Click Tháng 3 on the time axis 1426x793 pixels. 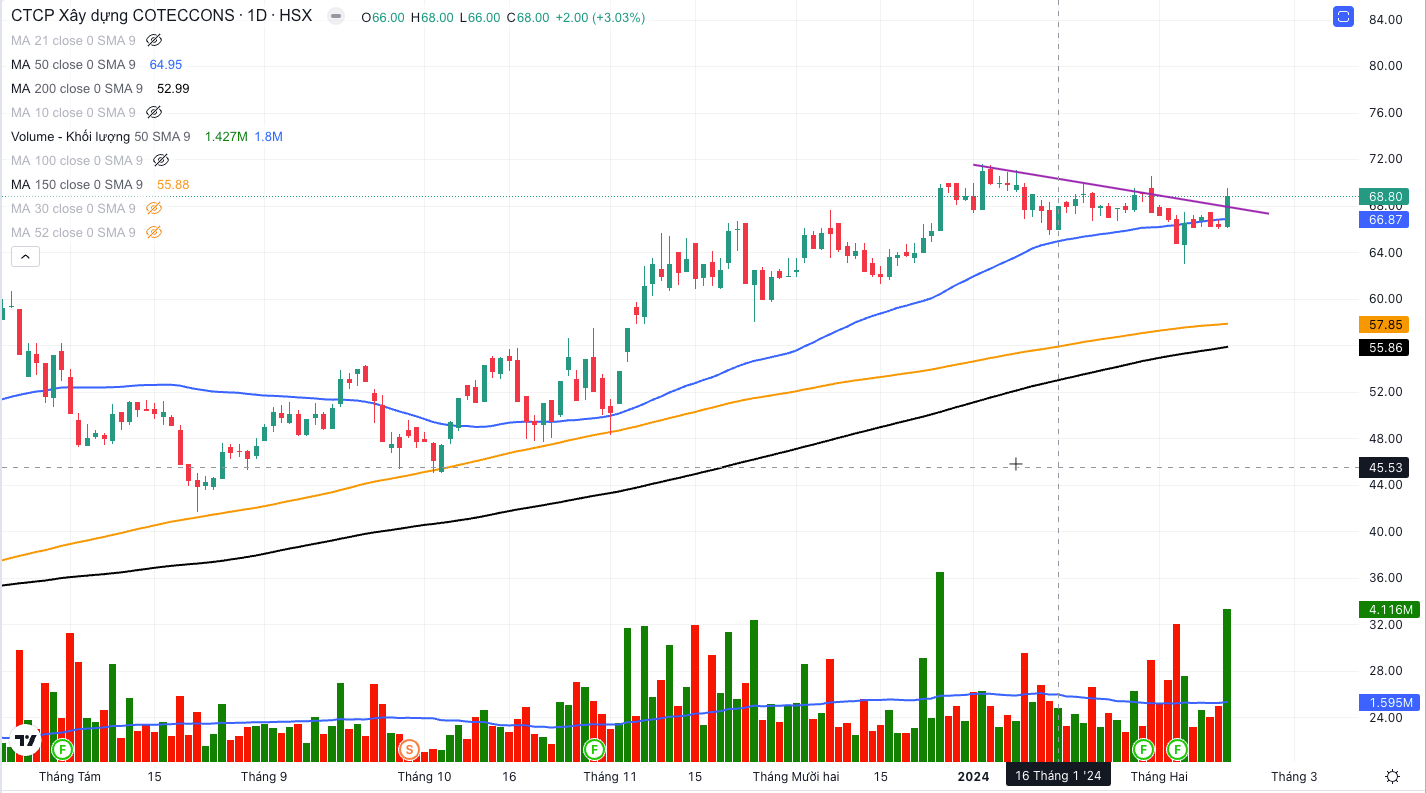(1294, 776)
